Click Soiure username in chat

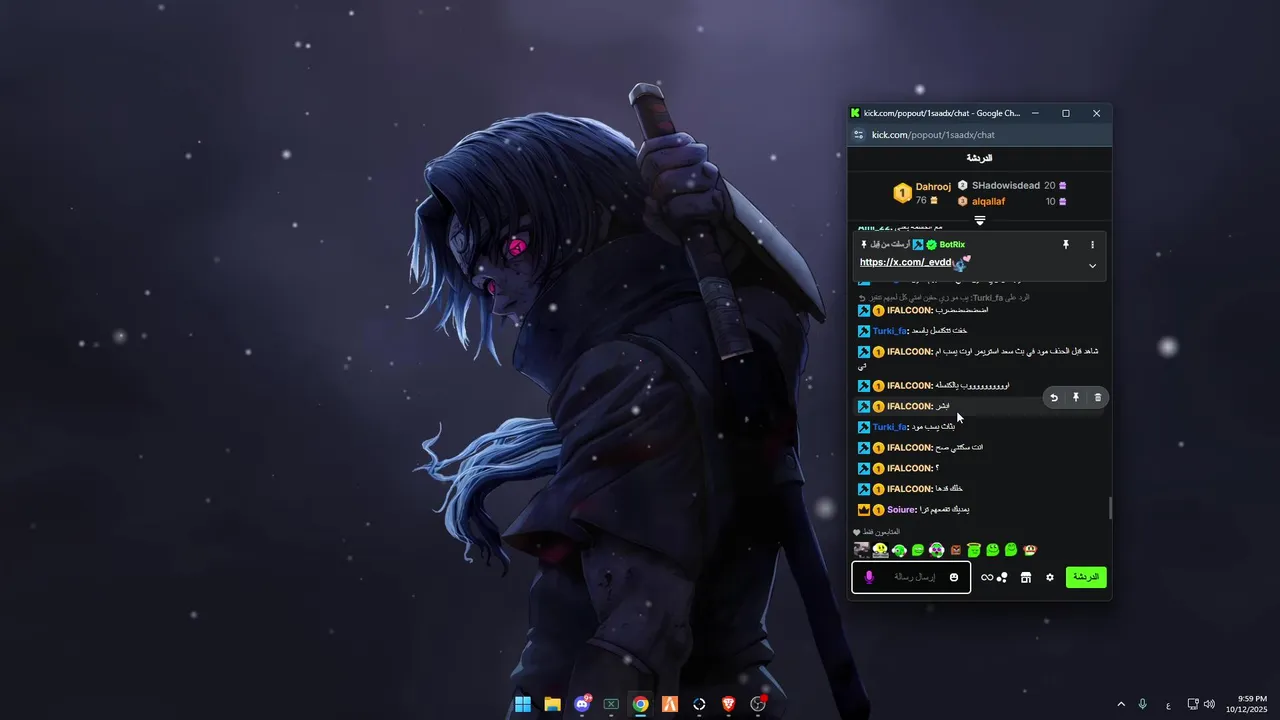click(x=900, y=510)
